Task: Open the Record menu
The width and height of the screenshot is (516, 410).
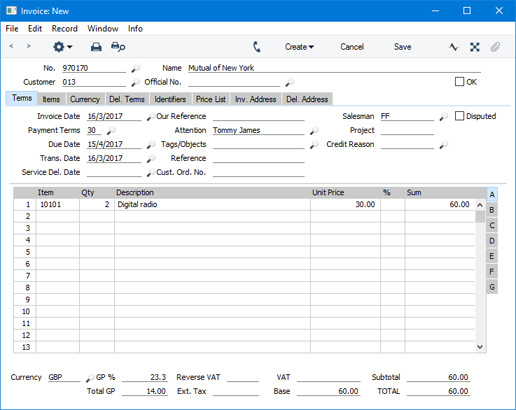Action: click(x=64, y=29)
